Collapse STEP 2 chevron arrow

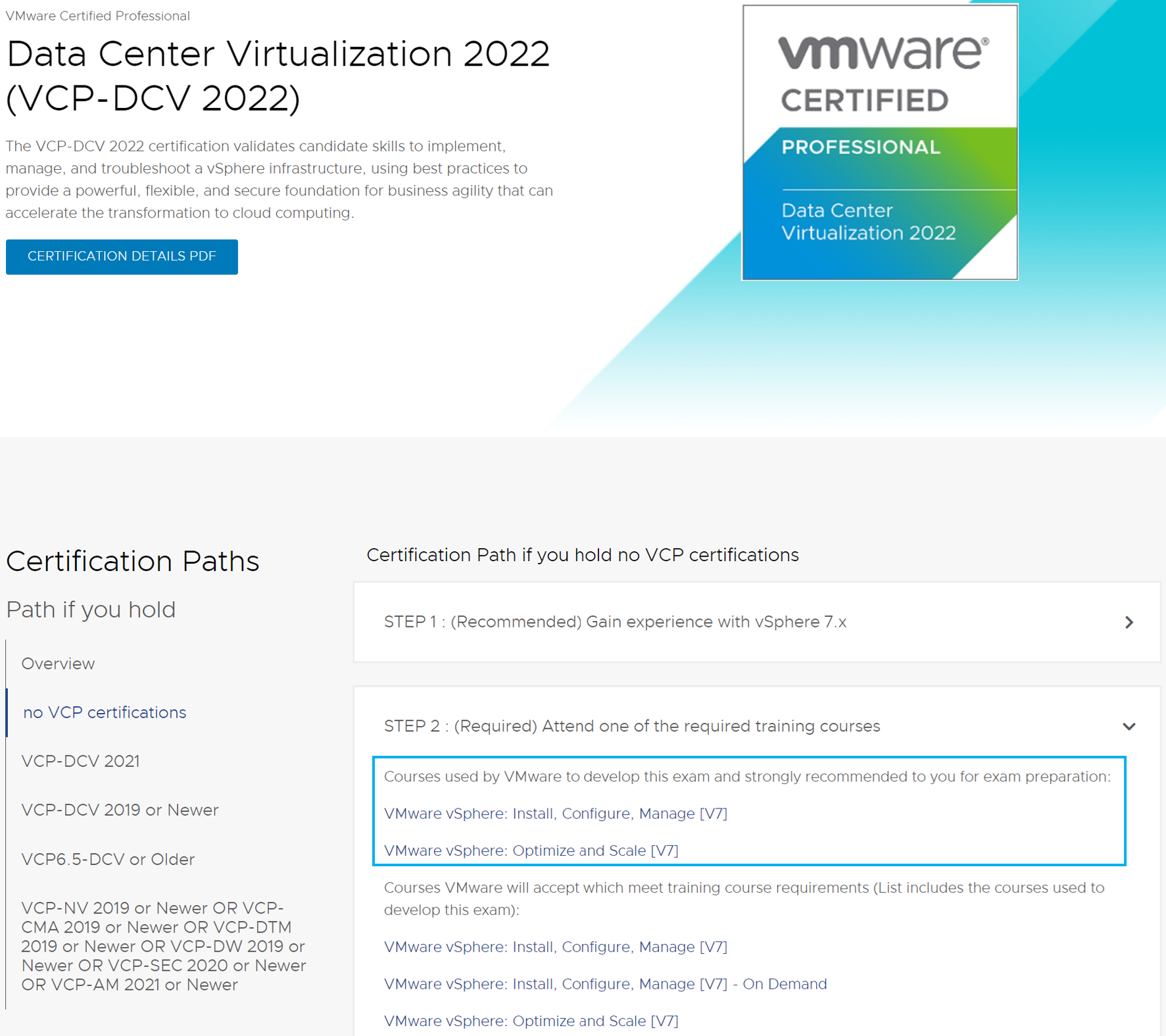1129,727
